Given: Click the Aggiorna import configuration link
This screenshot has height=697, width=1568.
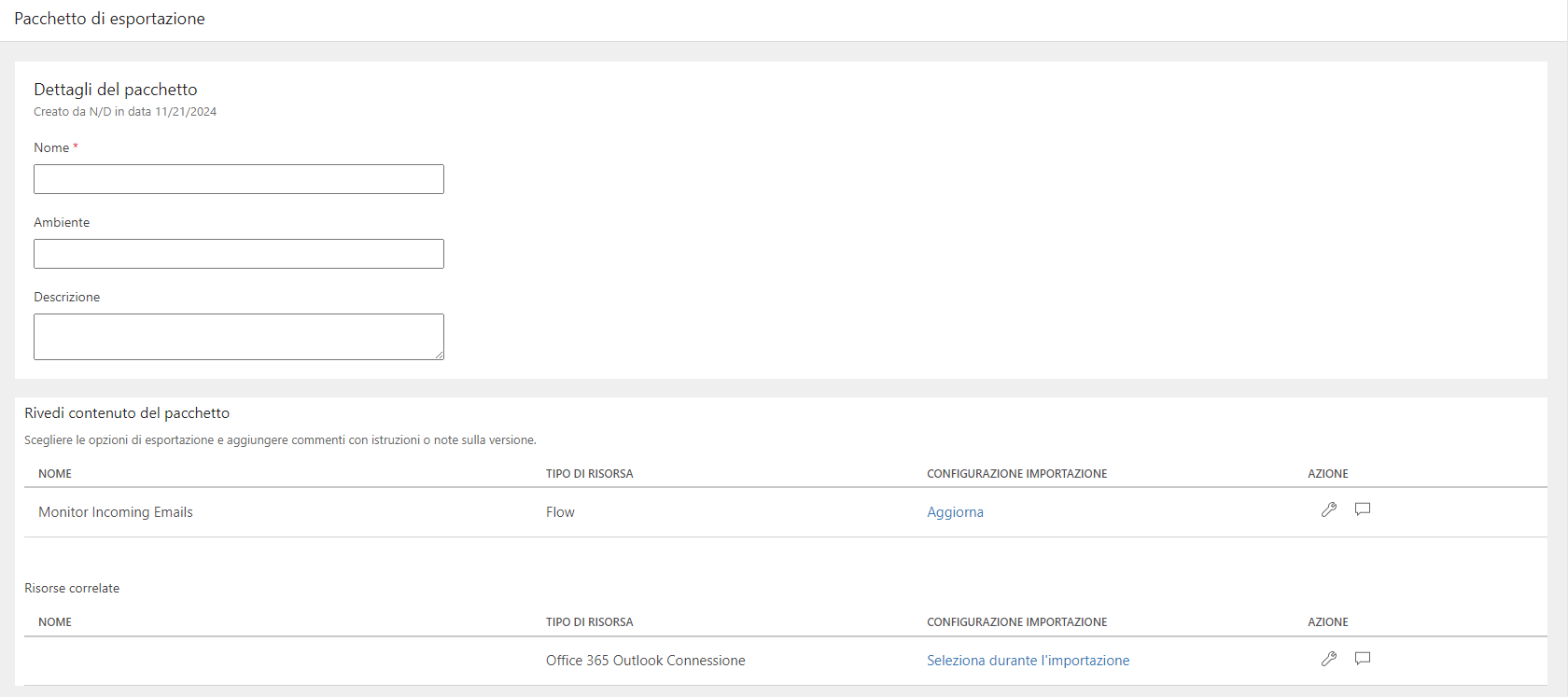Looking at the screenshot, I should 955,512.
